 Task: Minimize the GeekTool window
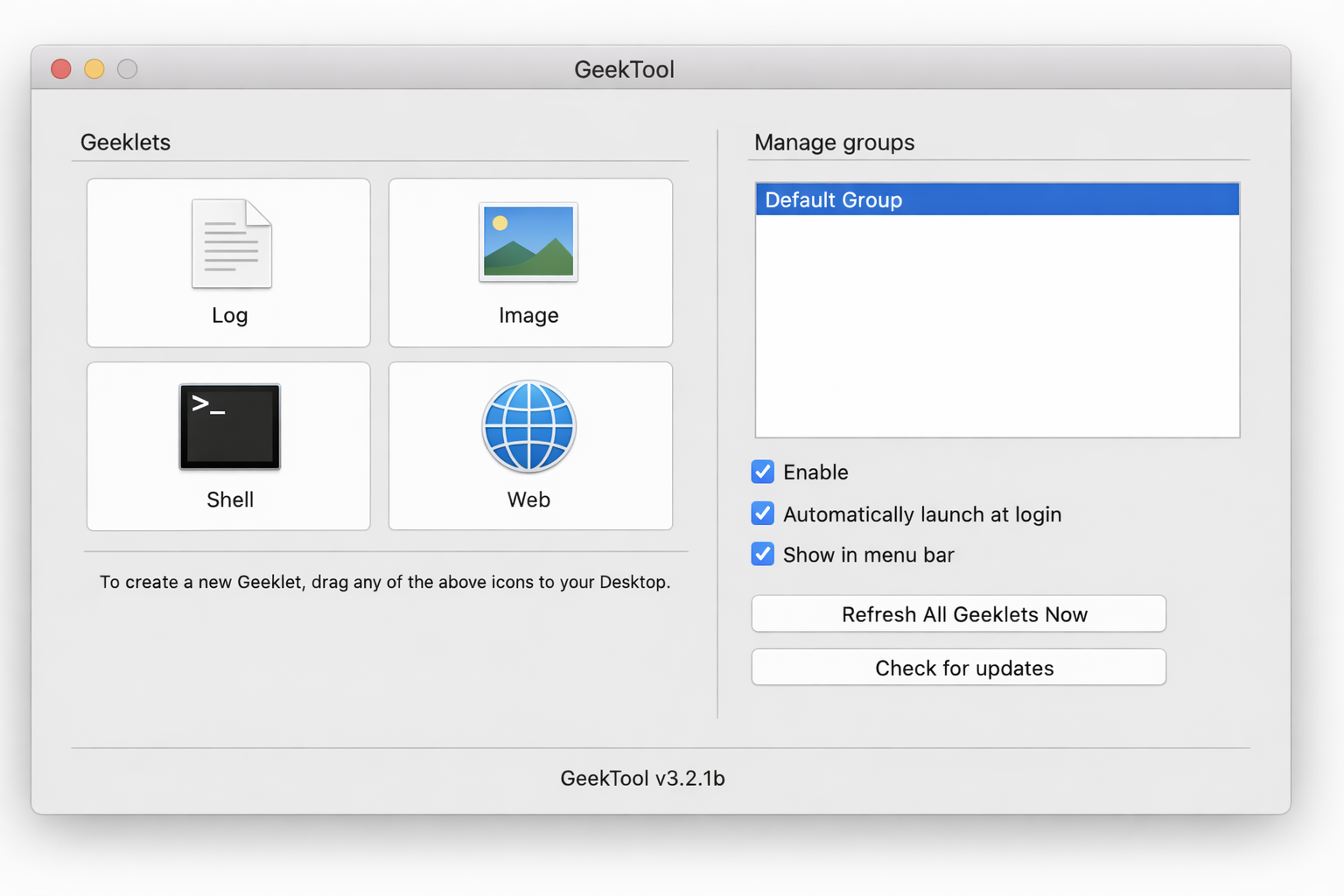94,69
